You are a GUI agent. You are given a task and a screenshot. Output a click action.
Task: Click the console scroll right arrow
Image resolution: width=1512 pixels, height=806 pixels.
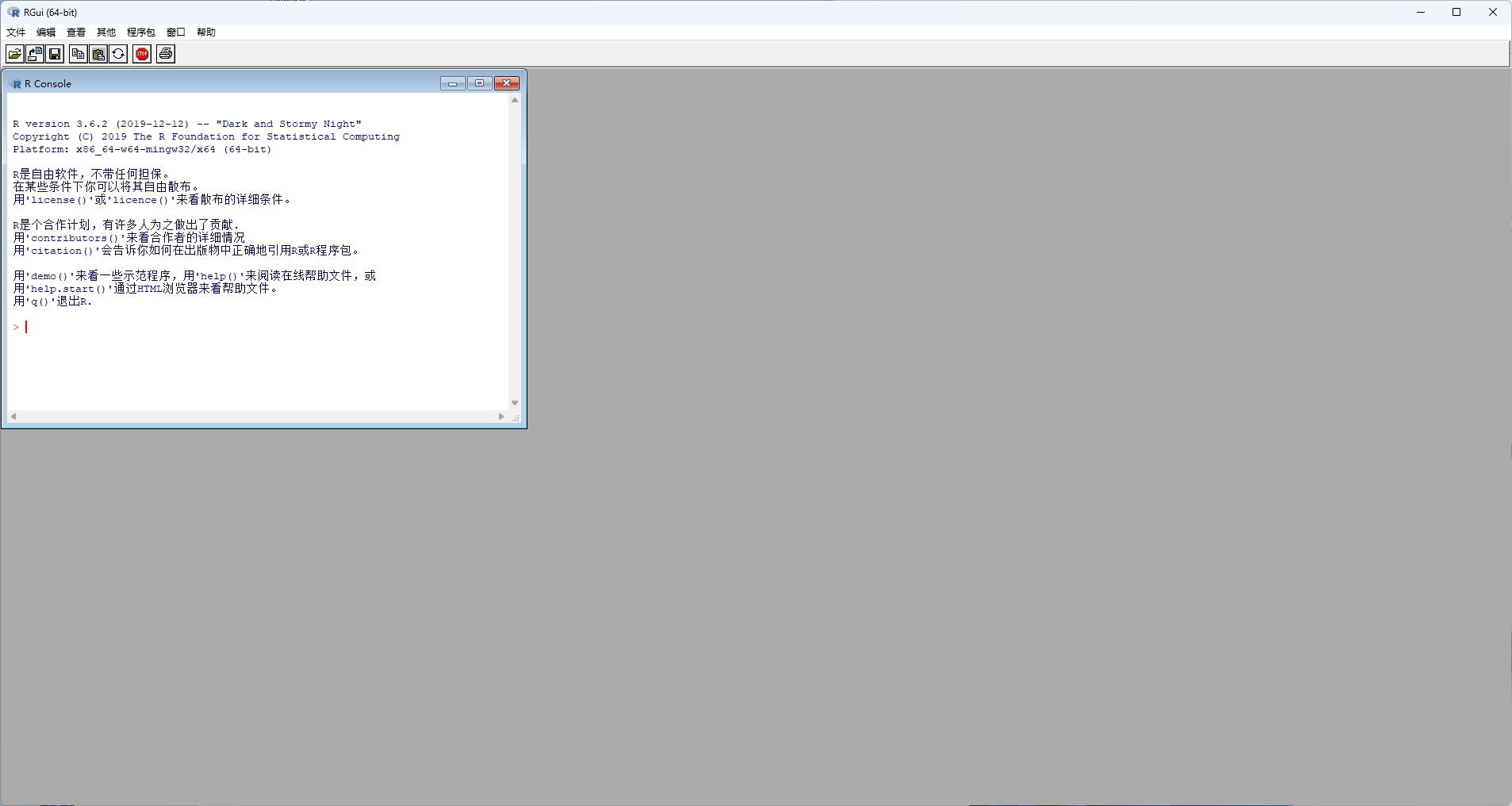[501, 416]
